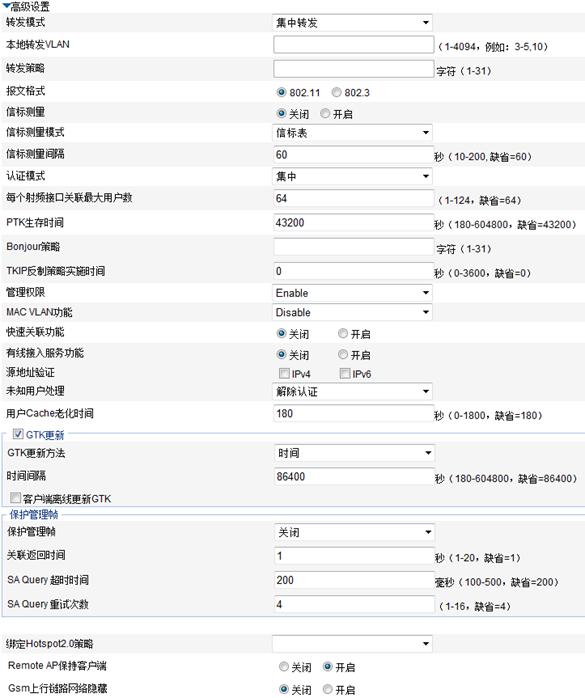Set 快速关联功能 to 关闭
Screen dimensions: 585x698
point(281,333)
